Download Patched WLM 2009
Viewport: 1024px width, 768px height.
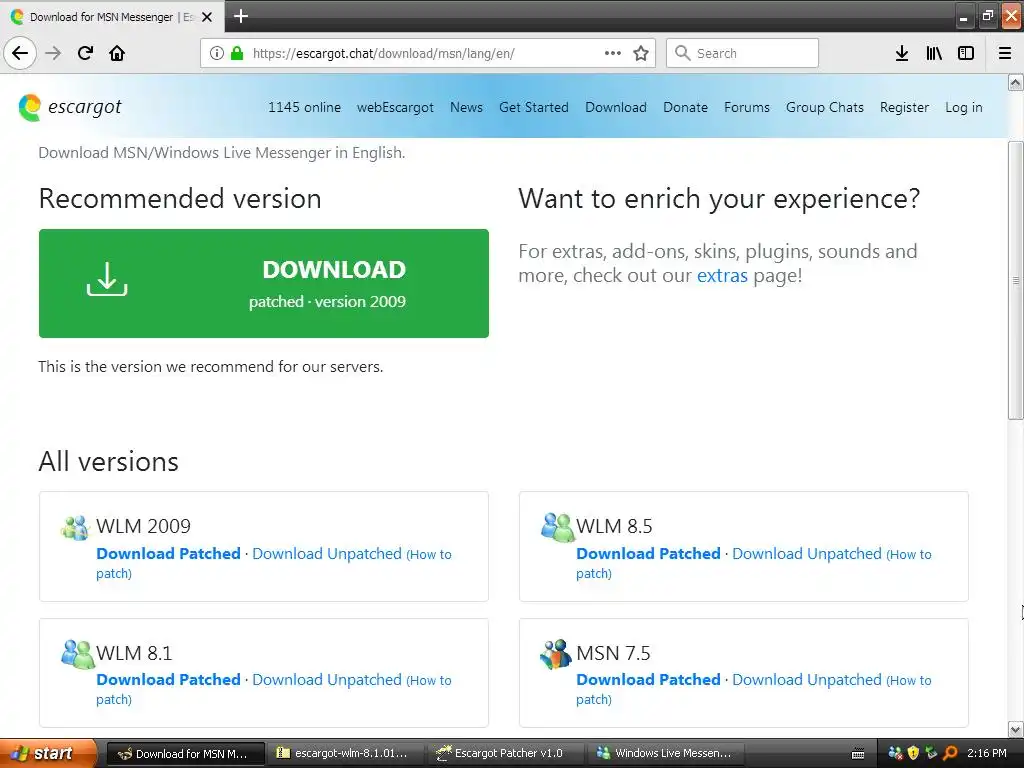point(168,553)
